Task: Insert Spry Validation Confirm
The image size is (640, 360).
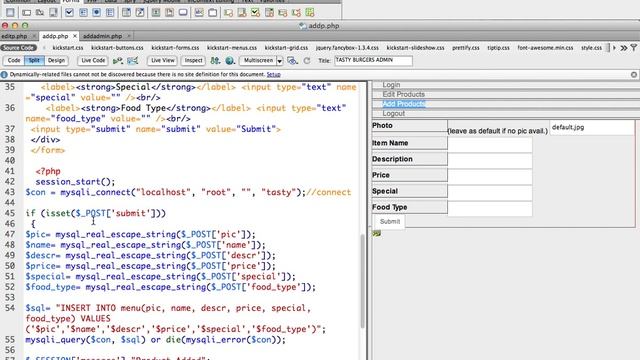Action: pyautogui.click(x=296, y=13)
